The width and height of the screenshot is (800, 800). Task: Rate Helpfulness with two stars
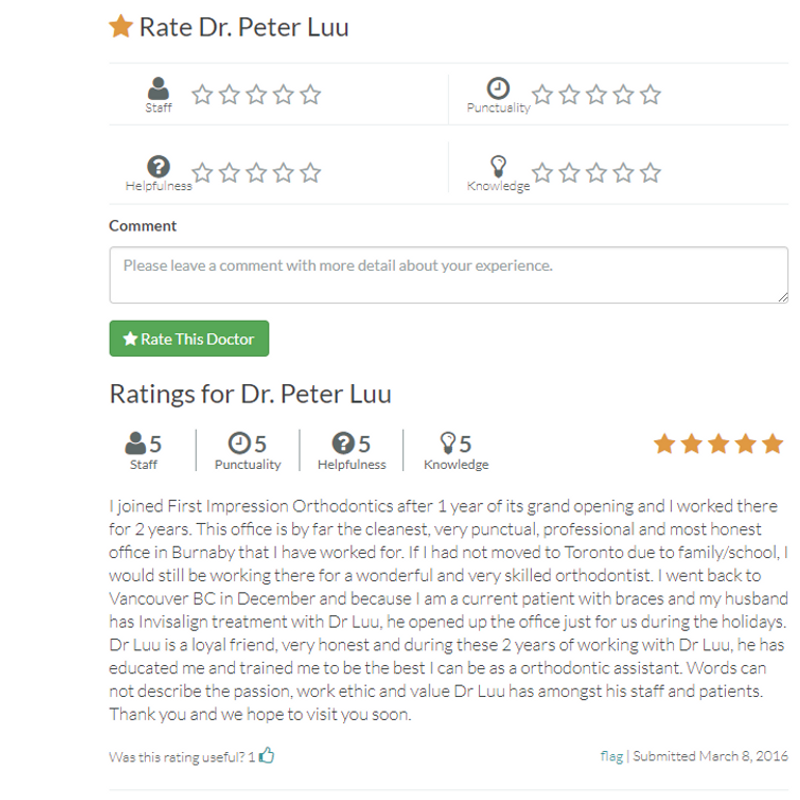(230, 173)
